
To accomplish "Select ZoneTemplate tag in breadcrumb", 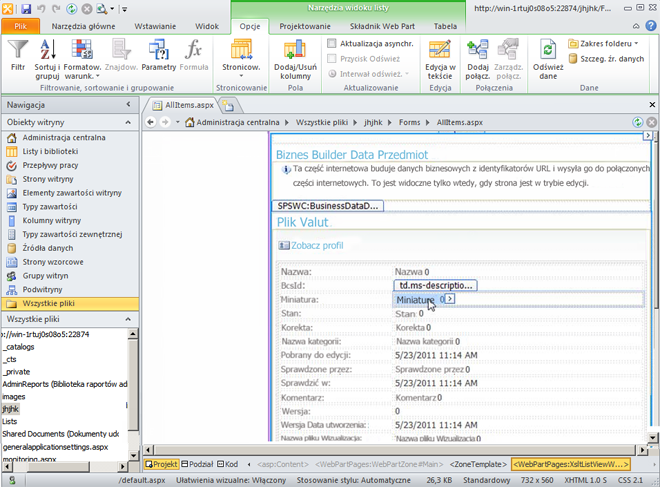I will pos(479,464).
